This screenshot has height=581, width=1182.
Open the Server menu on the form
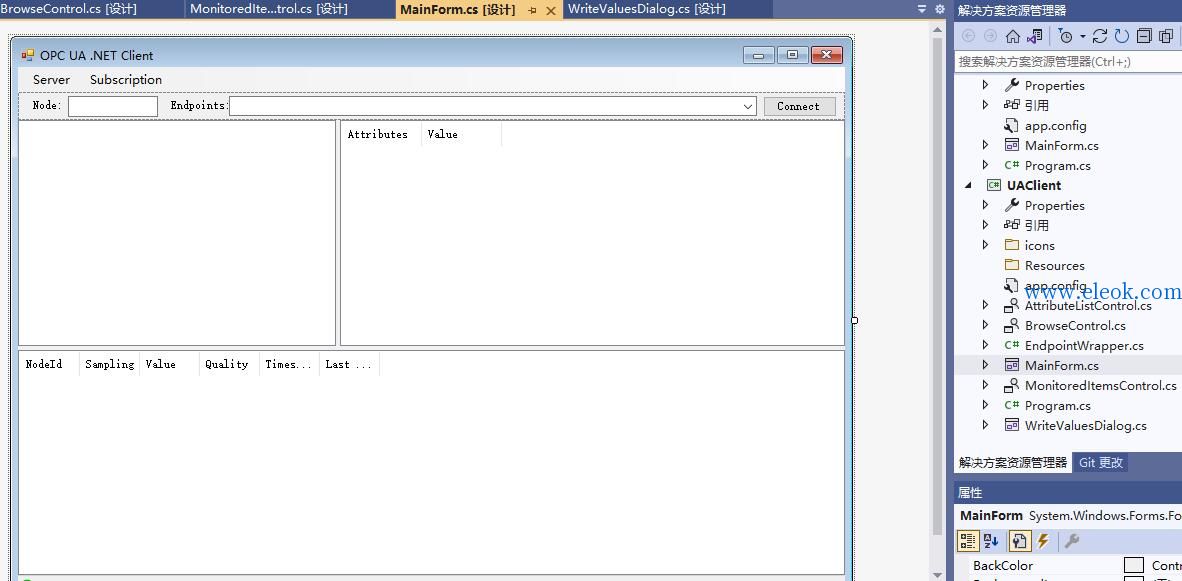[51, 80]
